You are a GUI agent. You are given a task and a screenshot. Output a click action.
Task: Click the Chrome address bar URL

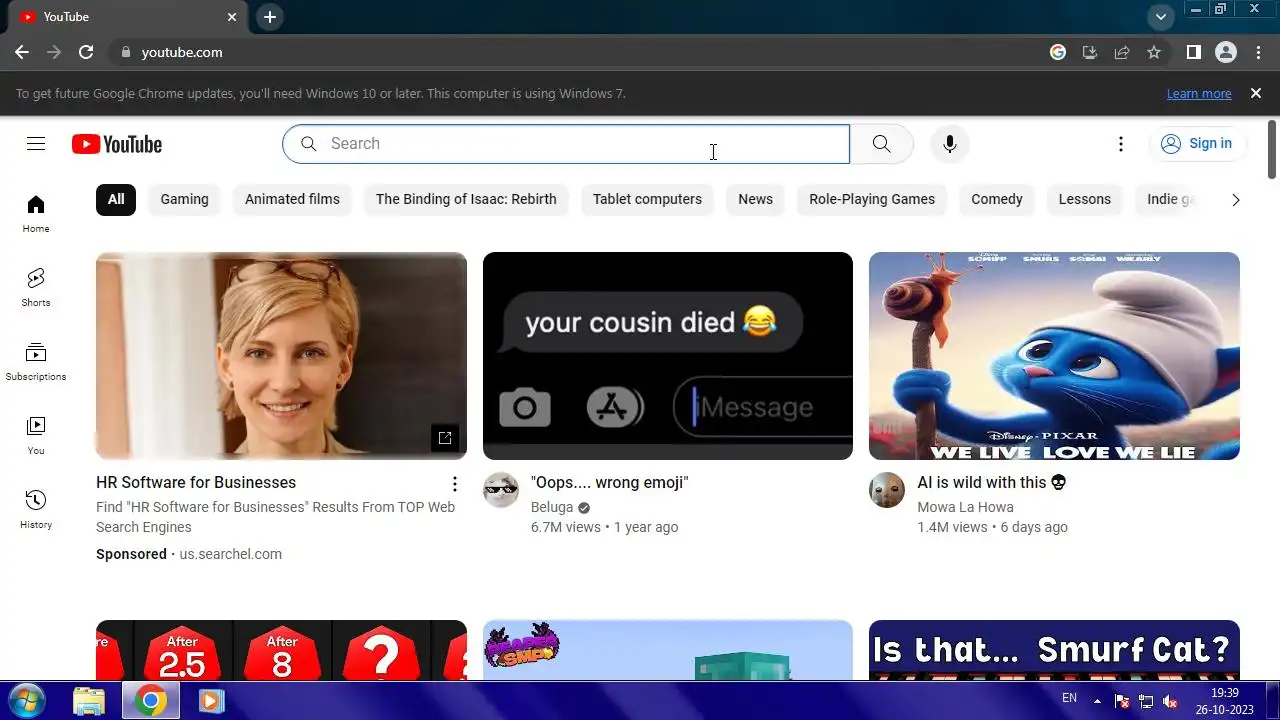[x=182, y=52]
